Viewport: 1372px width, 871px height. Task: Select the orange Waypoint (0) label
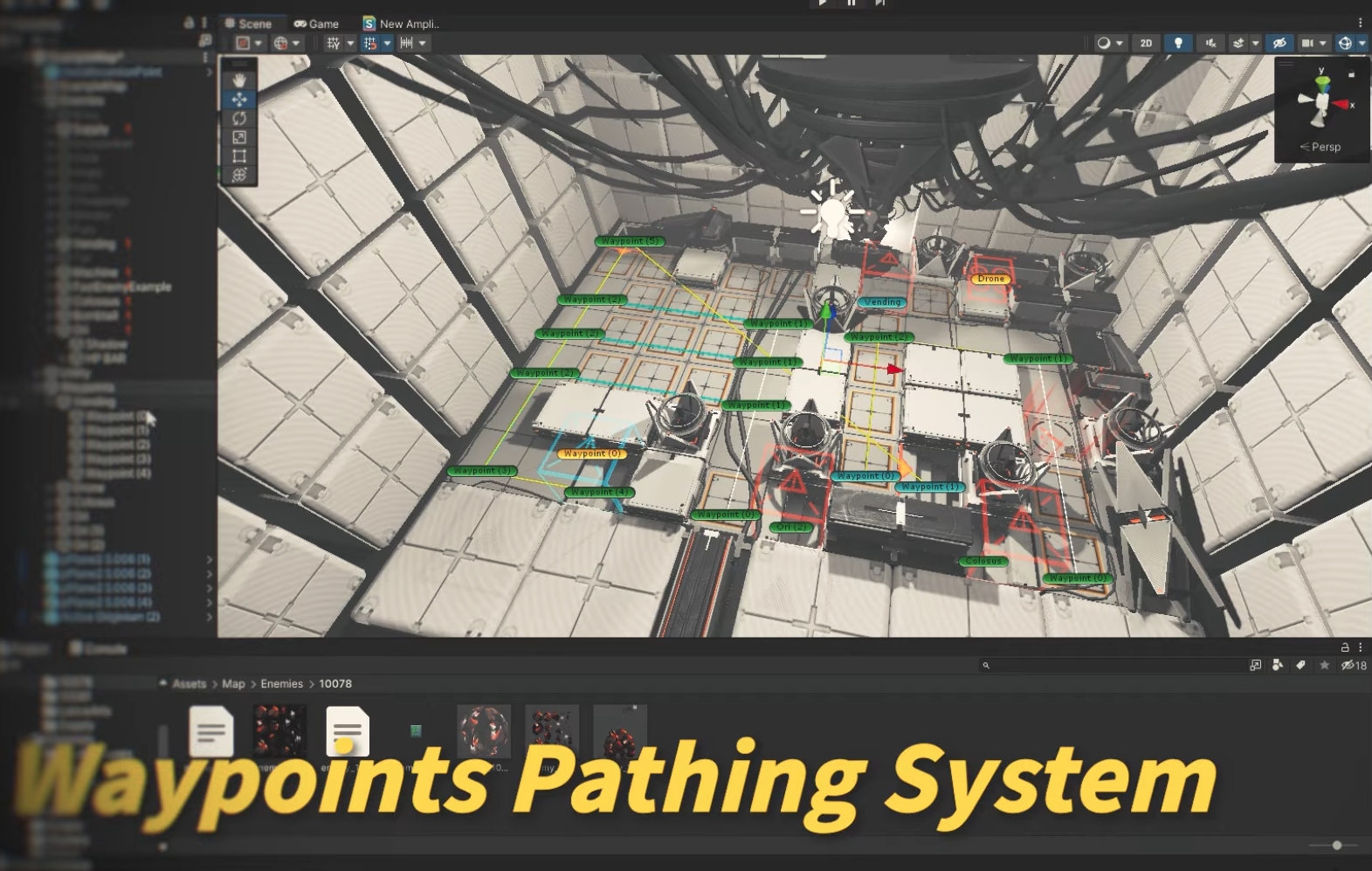(x=591, y=453)
